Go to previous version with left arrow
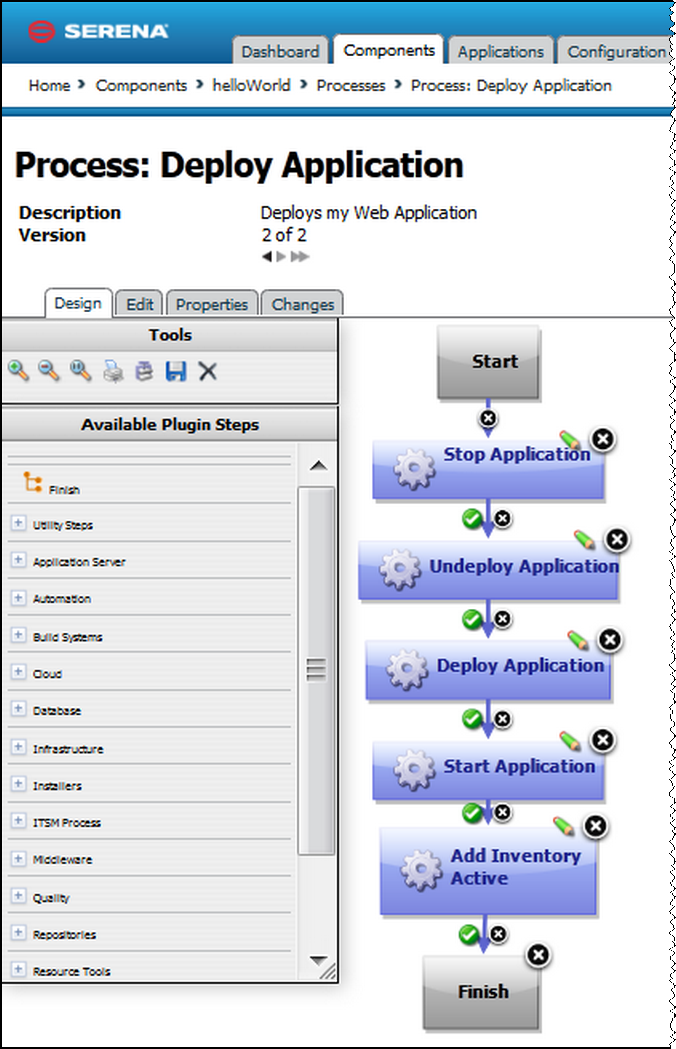The width and height of the screenshot is (676, 1049). tap(267, 256)
